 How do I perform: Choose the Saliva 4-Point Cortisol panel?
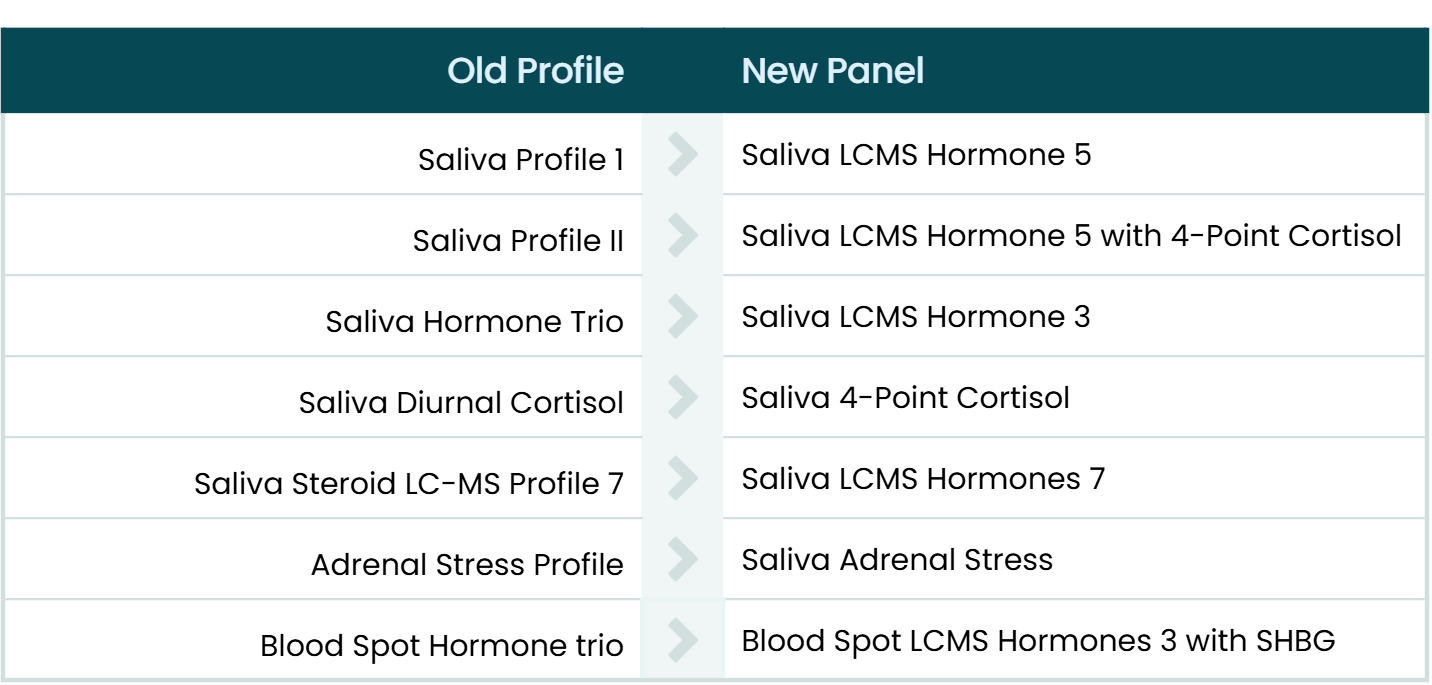905,398
